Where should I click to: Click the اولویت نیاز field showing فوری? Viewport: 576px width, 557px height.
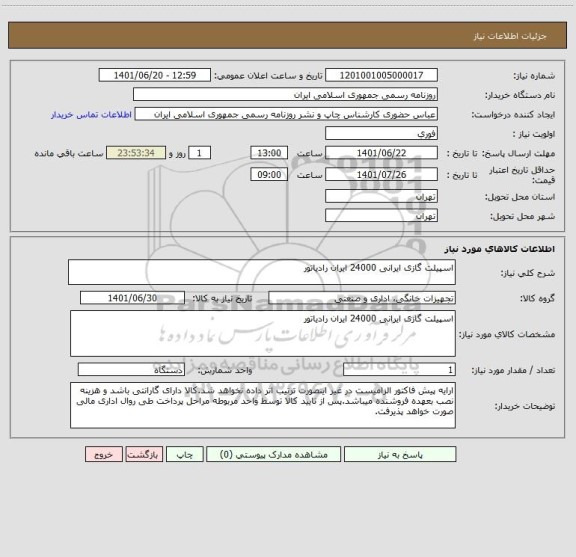click(x=381, y=133)
